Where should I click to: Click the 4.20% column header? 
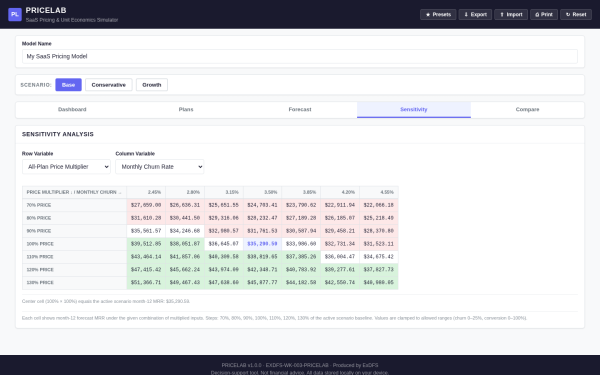click(340, 192)
